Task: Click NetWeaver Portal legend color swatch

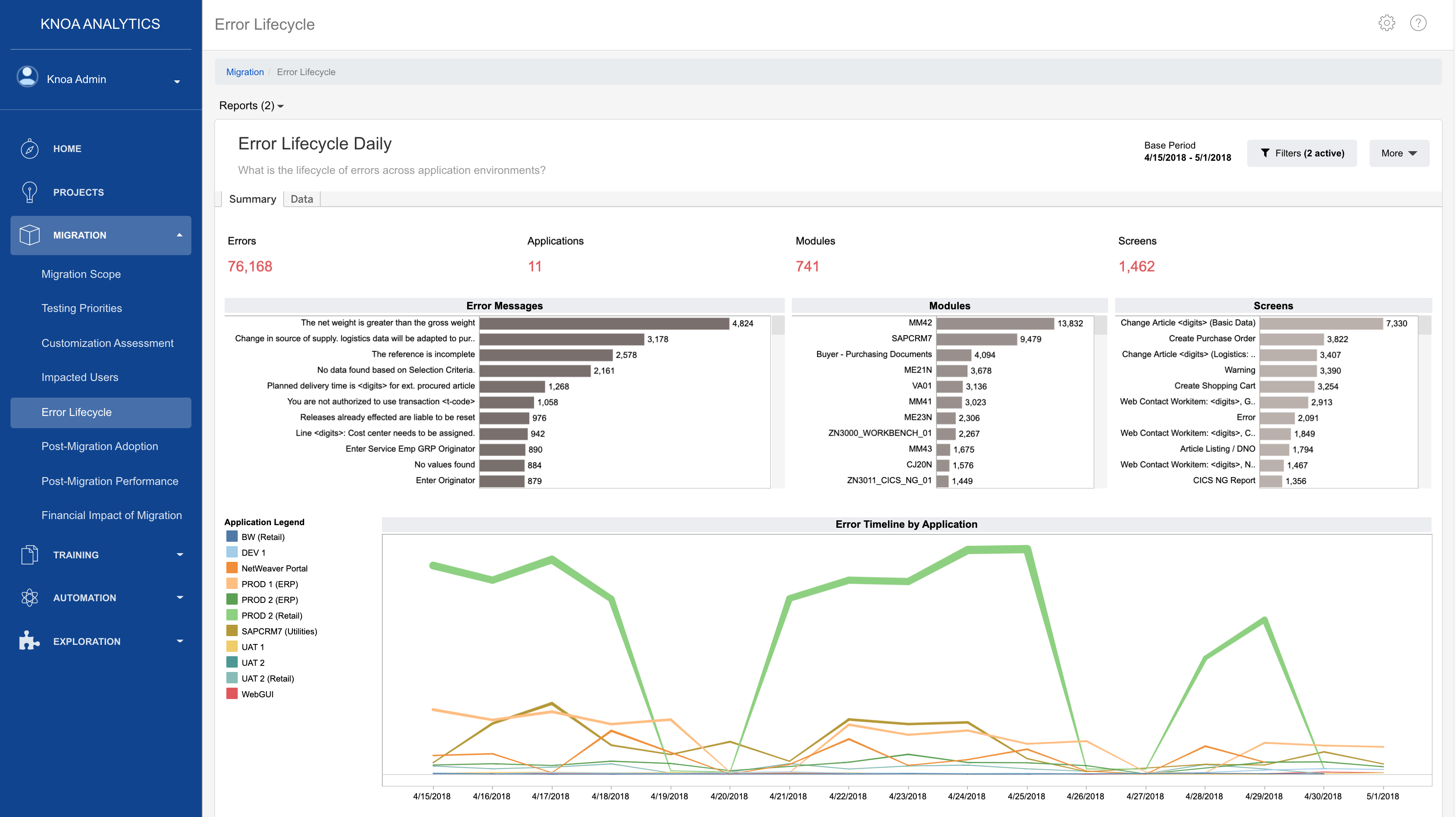Action: click(232, 568)
